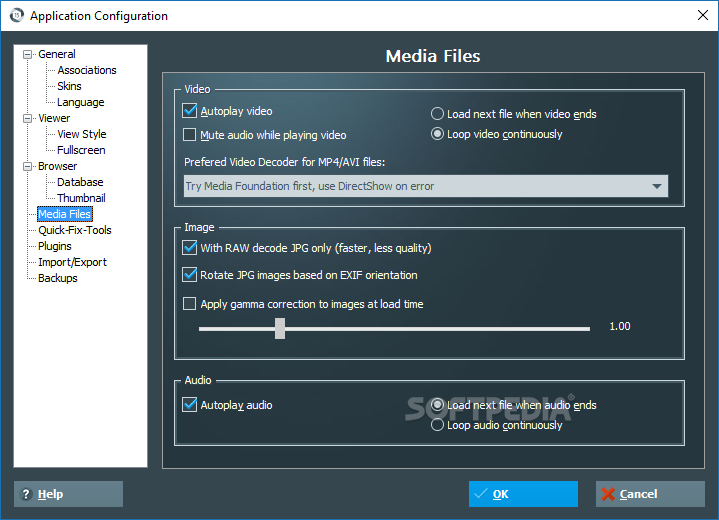
Task: Open the Import/Export settings page
Action: pyautogui.click(x=72, y=262)
